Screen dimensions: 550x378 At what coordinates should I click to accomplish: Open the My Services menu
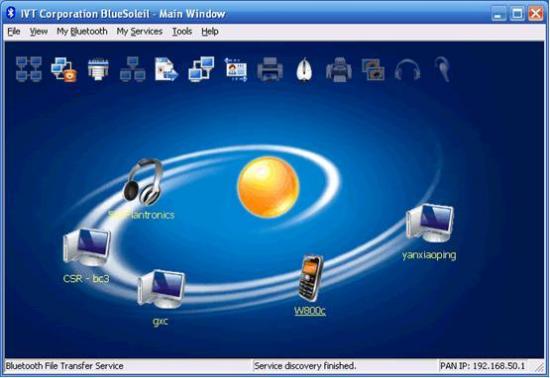140,32
